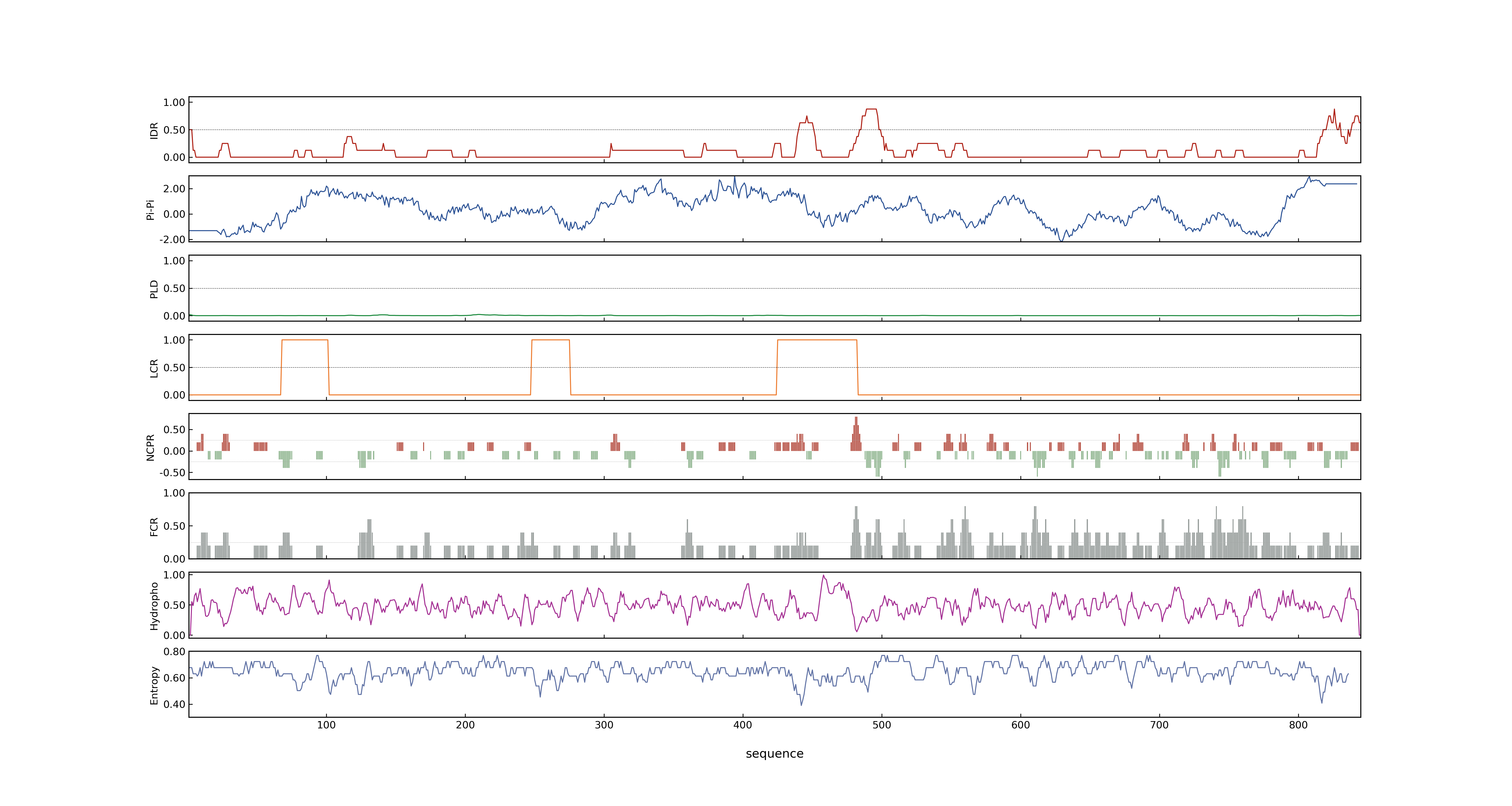The image size is (1512, 806).
Task: Select the x-axis tick label "100"
Action: 326,725
